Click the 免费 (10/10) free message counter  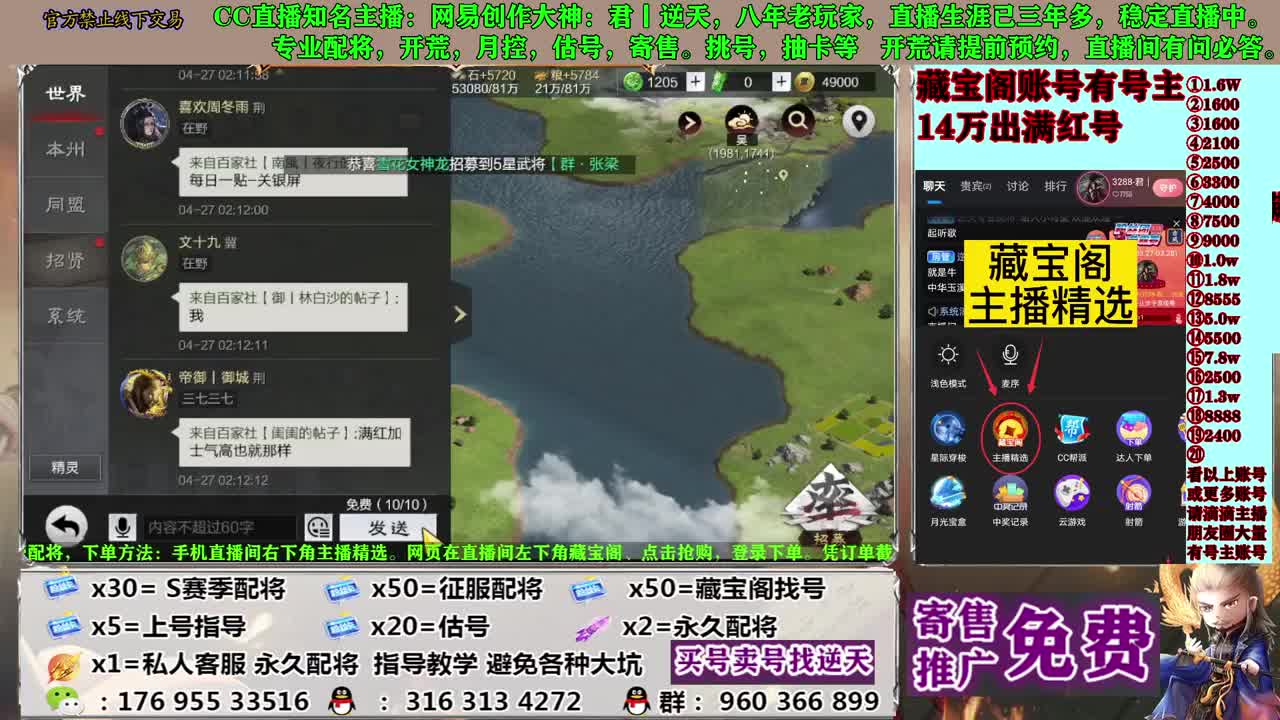click(386, 505)
